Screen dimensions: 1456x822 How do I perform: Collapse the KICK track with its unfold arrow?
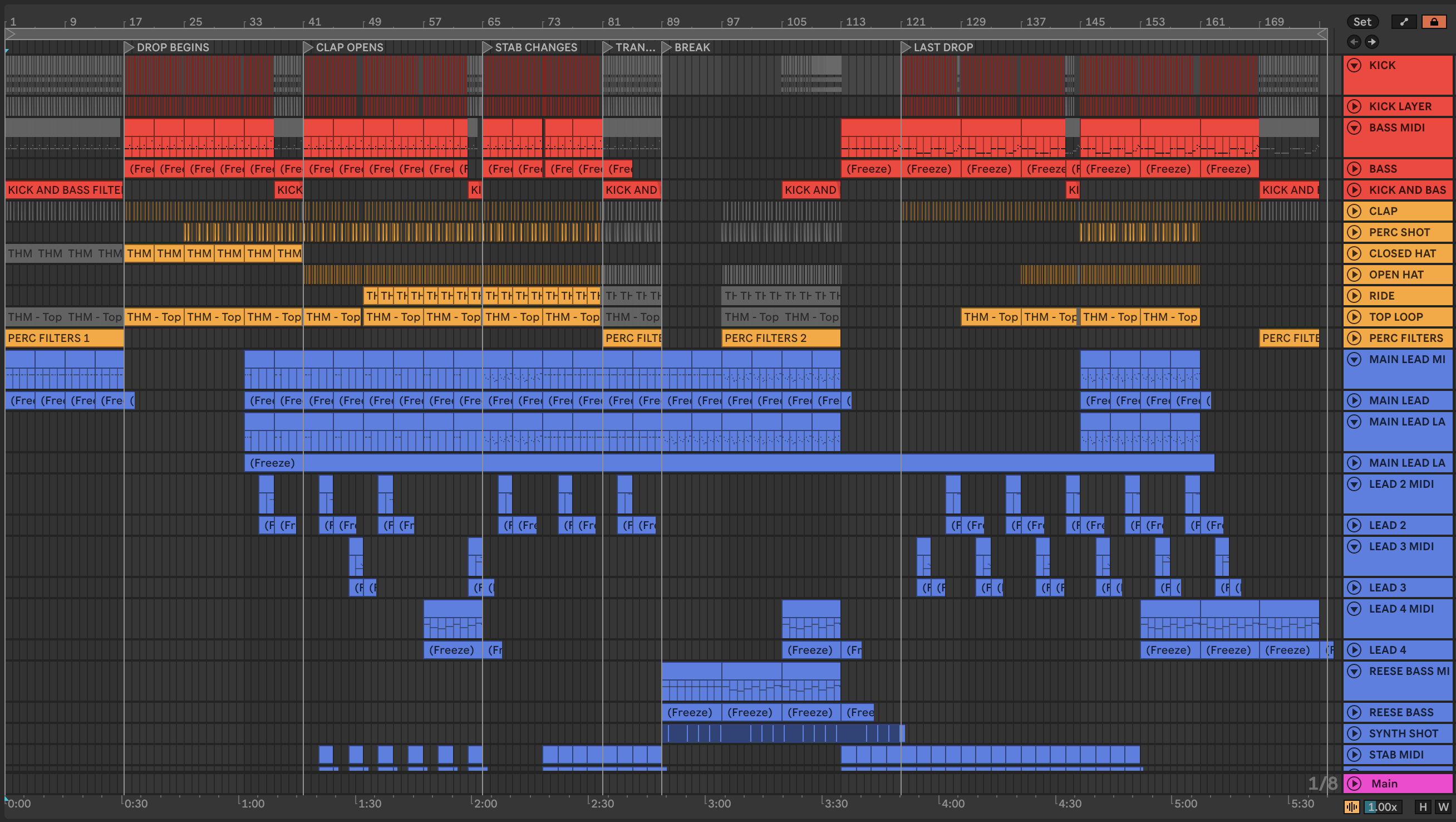tap(1354, 65)
